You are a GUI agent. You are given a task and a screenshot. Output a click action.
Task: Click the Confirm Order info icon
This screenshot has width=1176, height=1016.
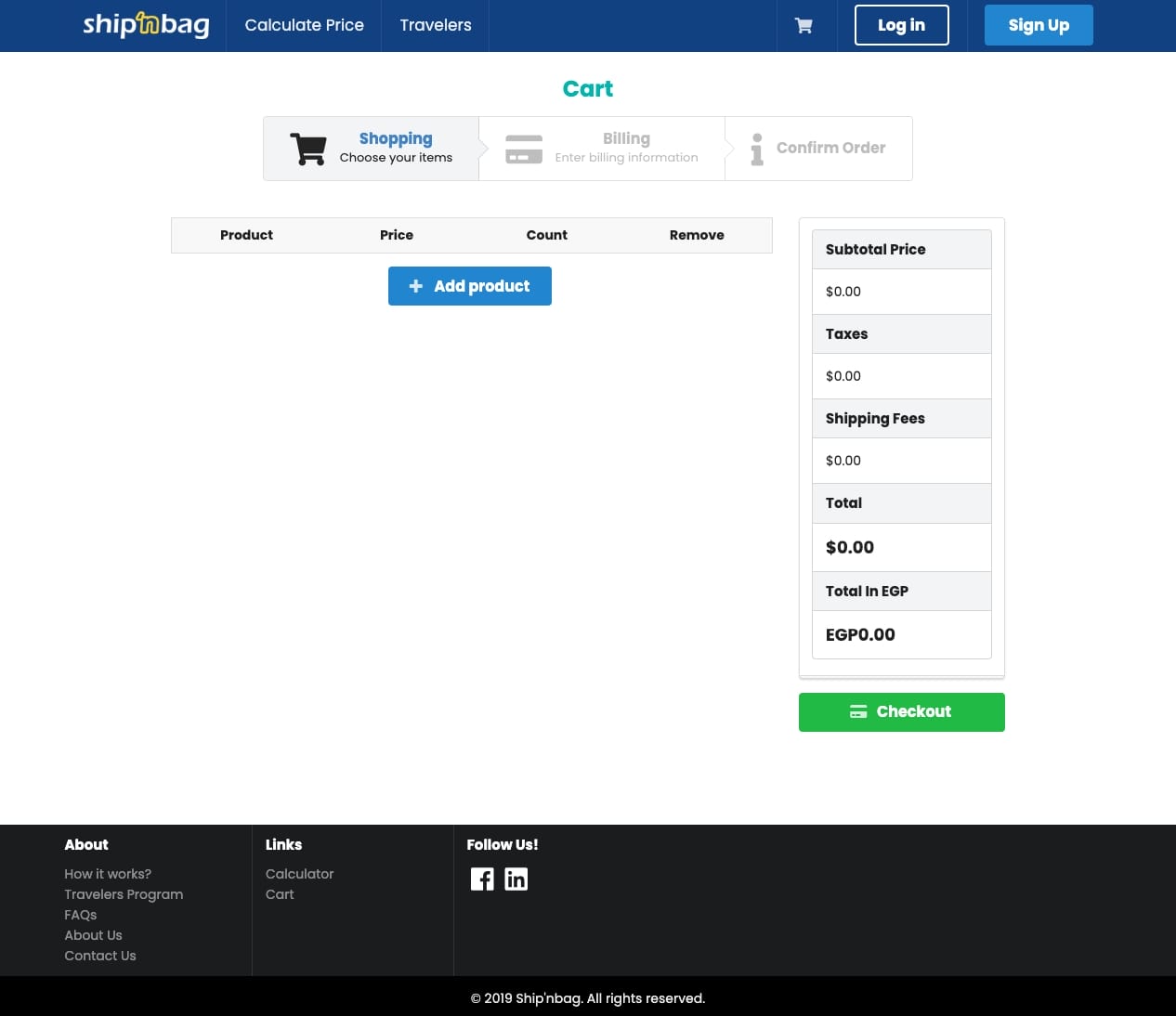[757, 149]
